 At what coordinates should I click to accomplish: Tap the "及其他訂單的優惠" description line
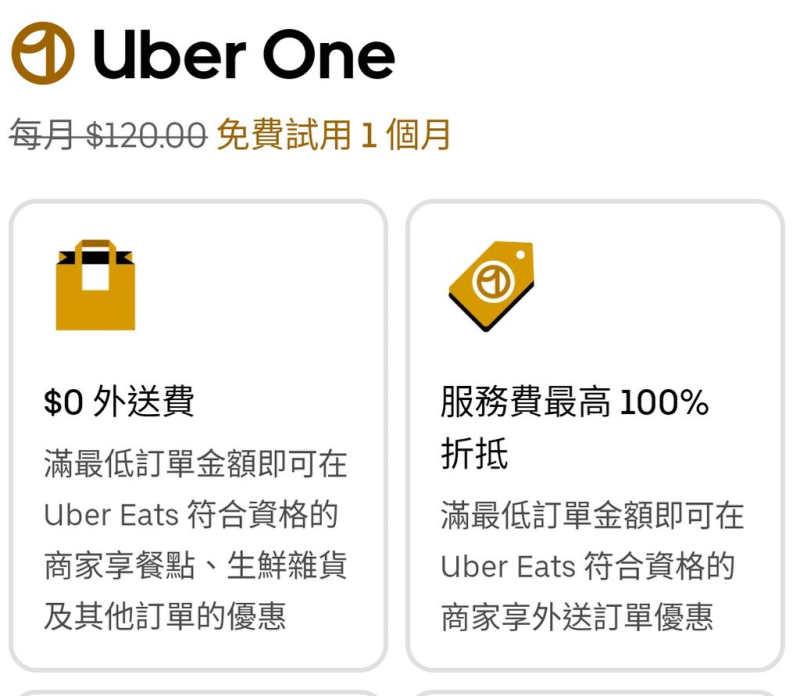coord(164,616)
